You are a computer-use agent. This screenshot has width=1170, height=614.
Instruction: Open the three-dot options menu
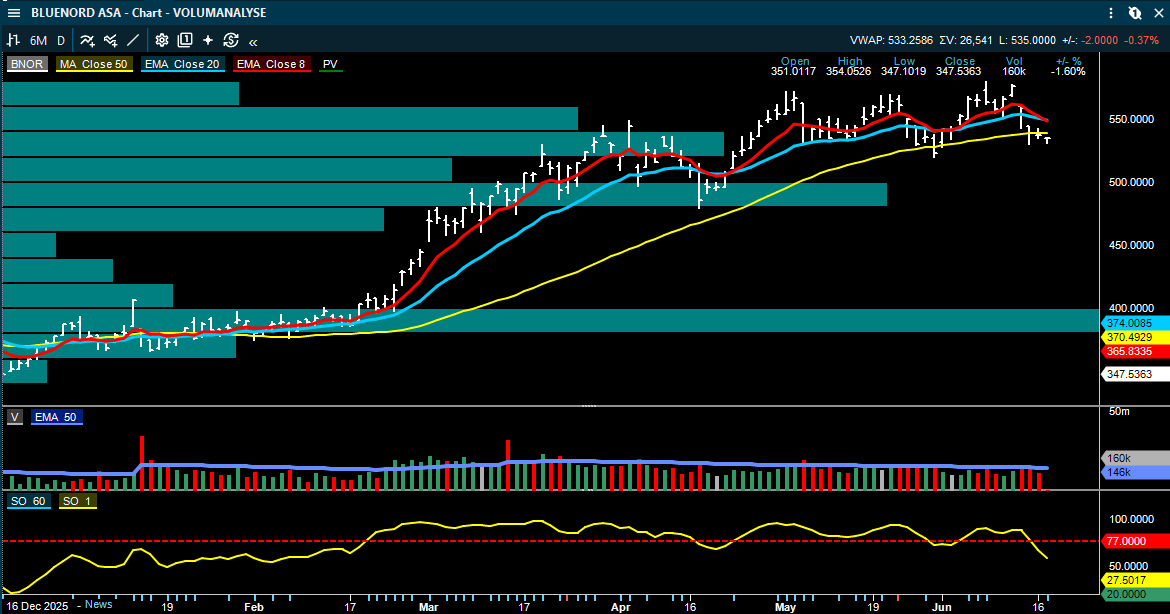click(1112, 13)
